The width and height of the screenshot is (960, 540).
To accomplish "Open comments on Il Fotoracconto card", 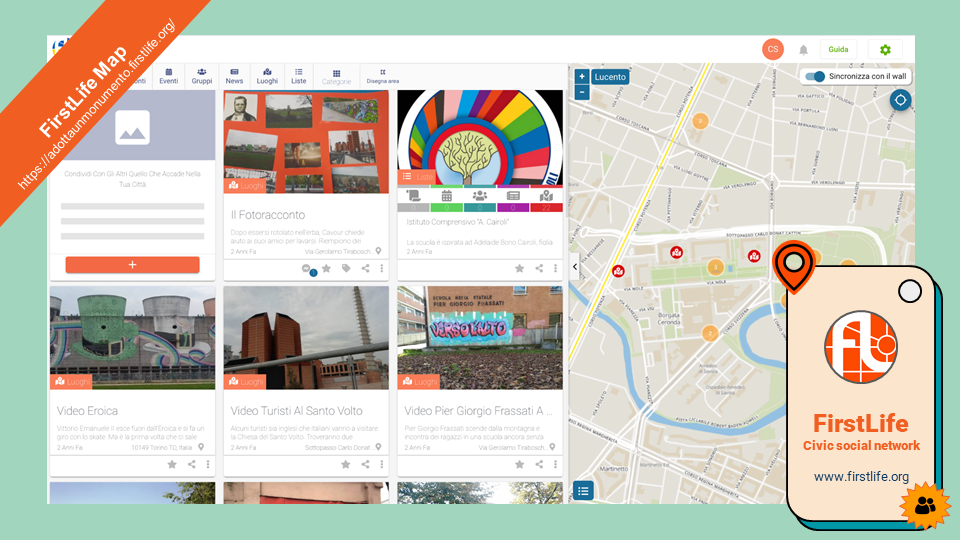I will (x=307, y=269).
